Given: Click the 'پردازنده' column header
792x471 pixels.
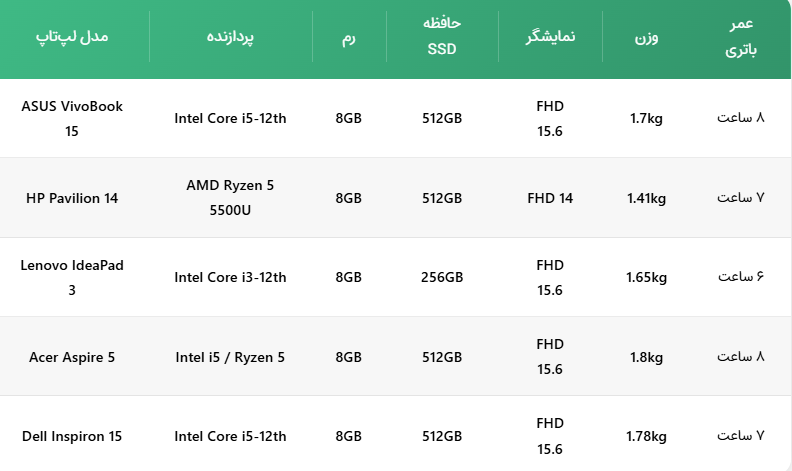Looking at the screenshot, I should (x=230, y=36).
